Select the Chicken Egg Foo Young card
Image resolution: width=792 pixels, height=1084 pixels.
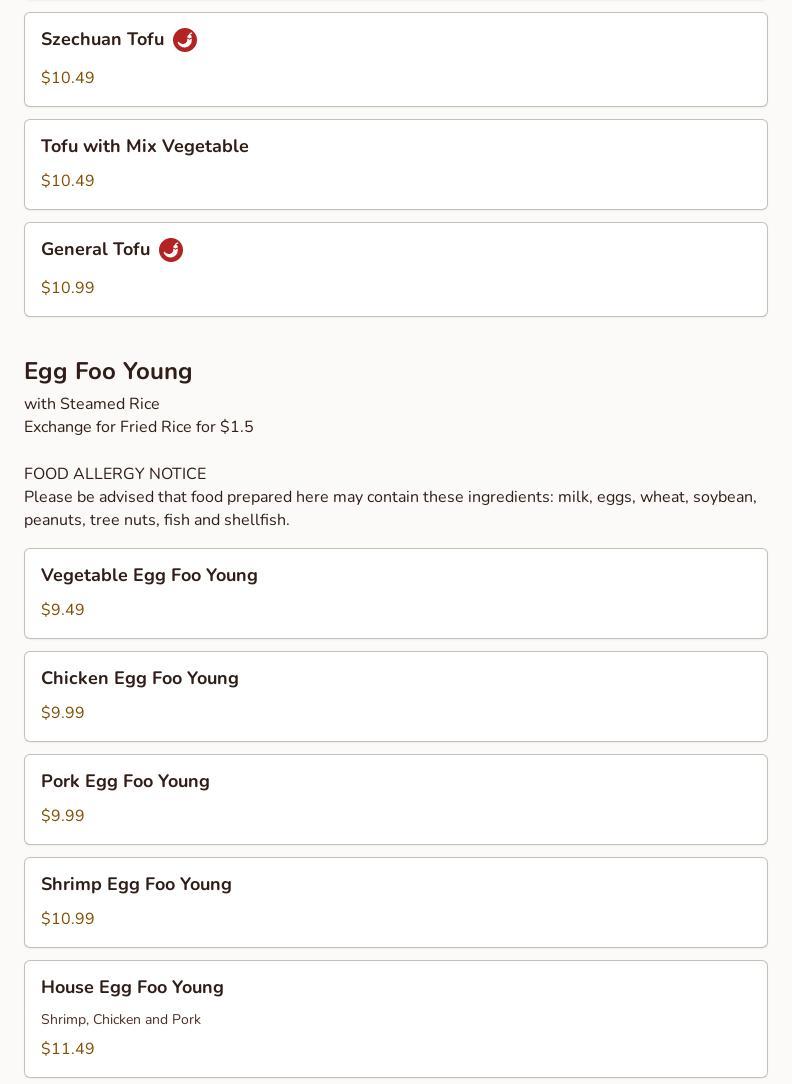(x=396, y=697)
